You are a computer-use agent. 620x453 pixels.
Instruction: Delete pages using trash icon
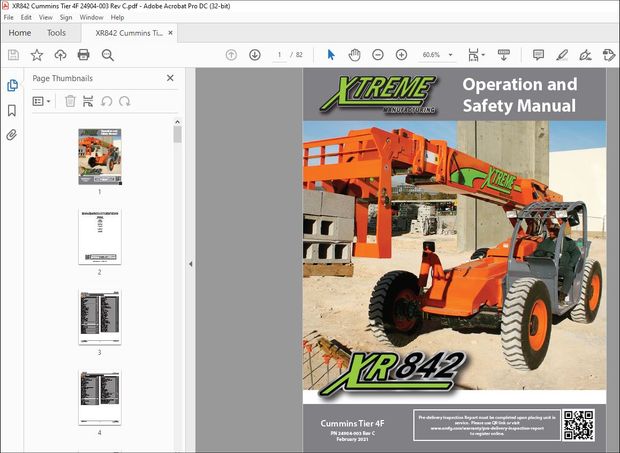click(x=70, y=101)
